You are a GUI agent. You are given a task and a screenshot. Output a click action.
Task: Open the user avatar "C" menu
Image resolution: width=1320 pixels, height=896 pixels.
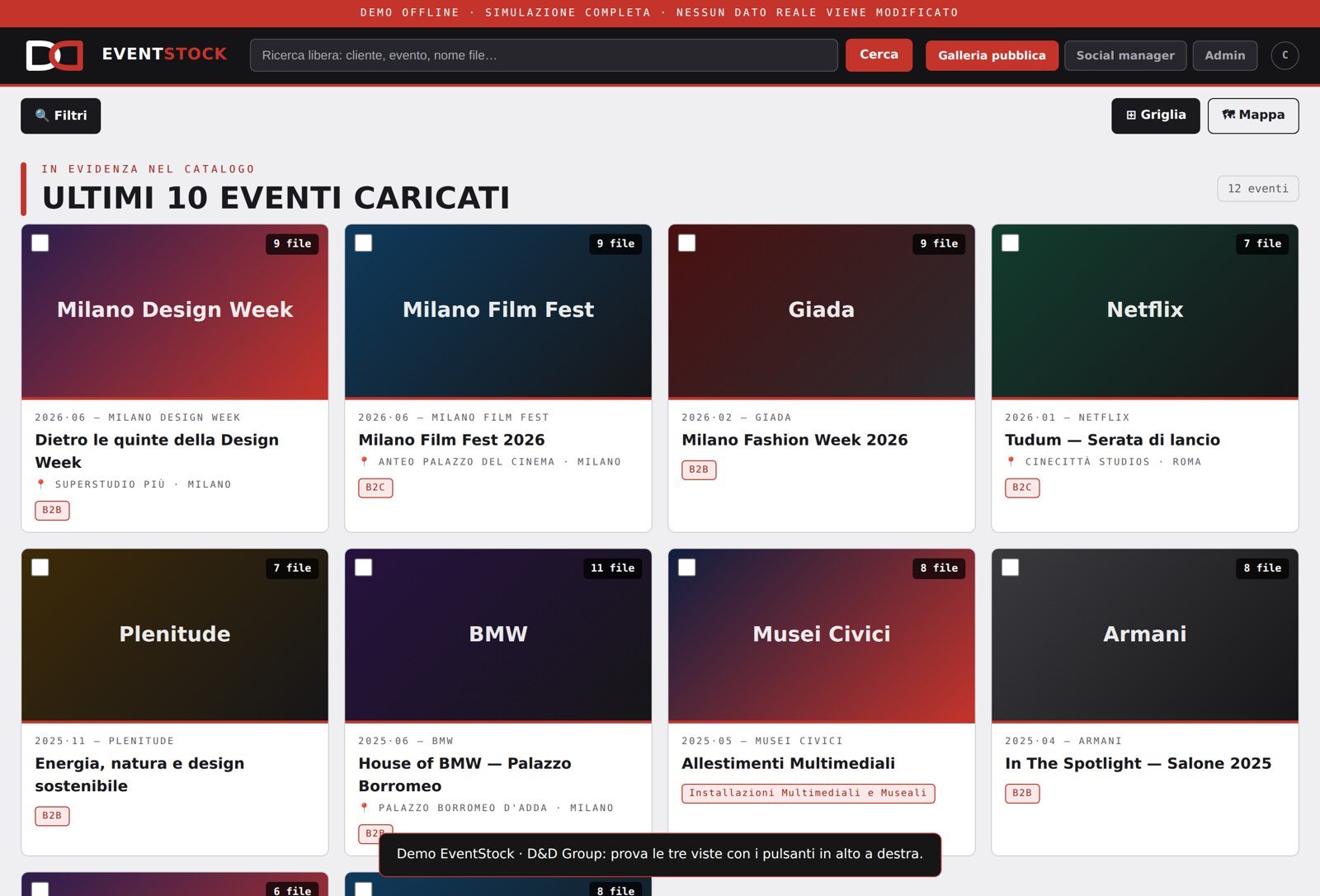tap(1285, 55)
